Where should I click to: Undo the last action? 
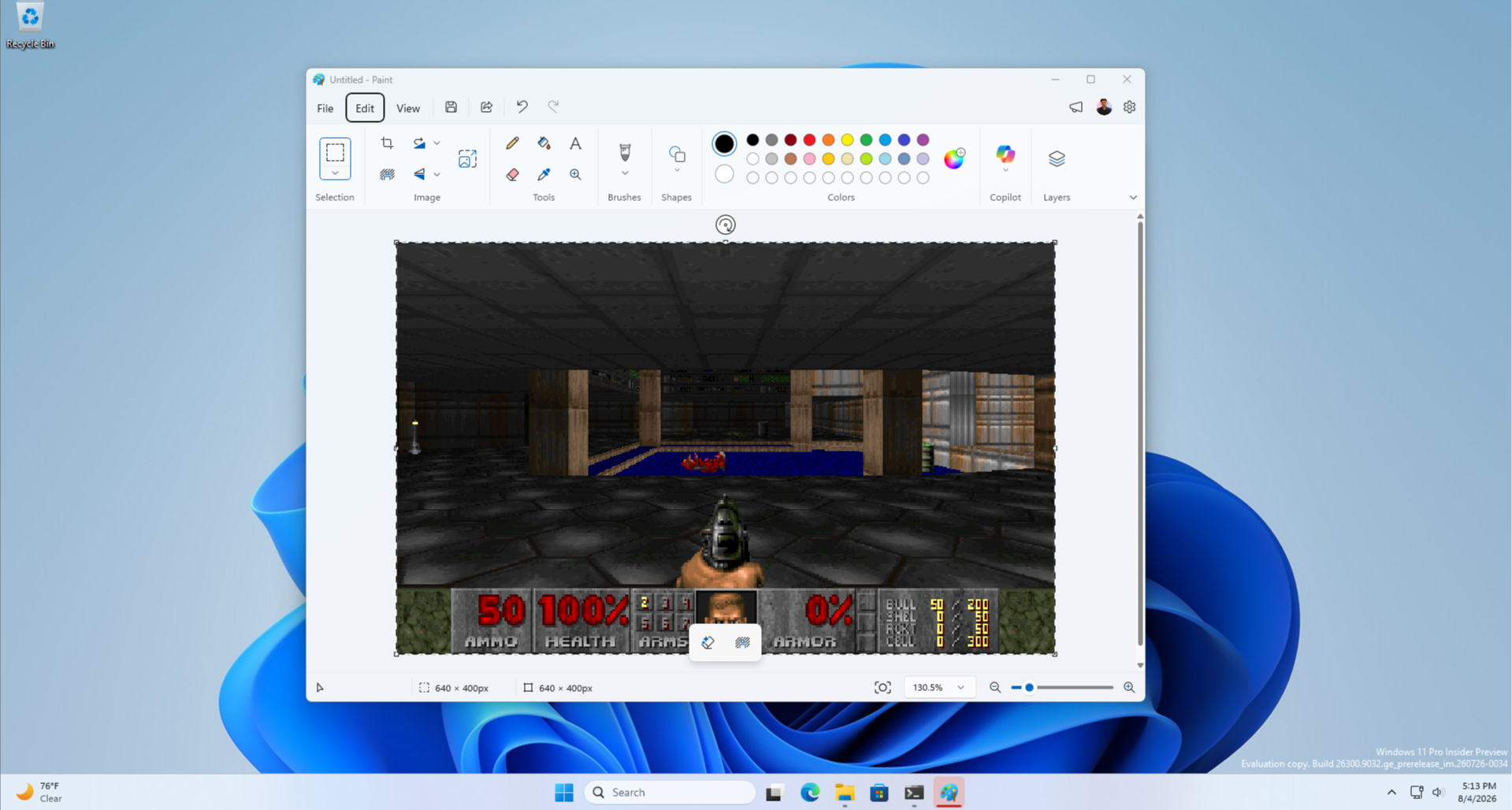(x=522, y=107)
